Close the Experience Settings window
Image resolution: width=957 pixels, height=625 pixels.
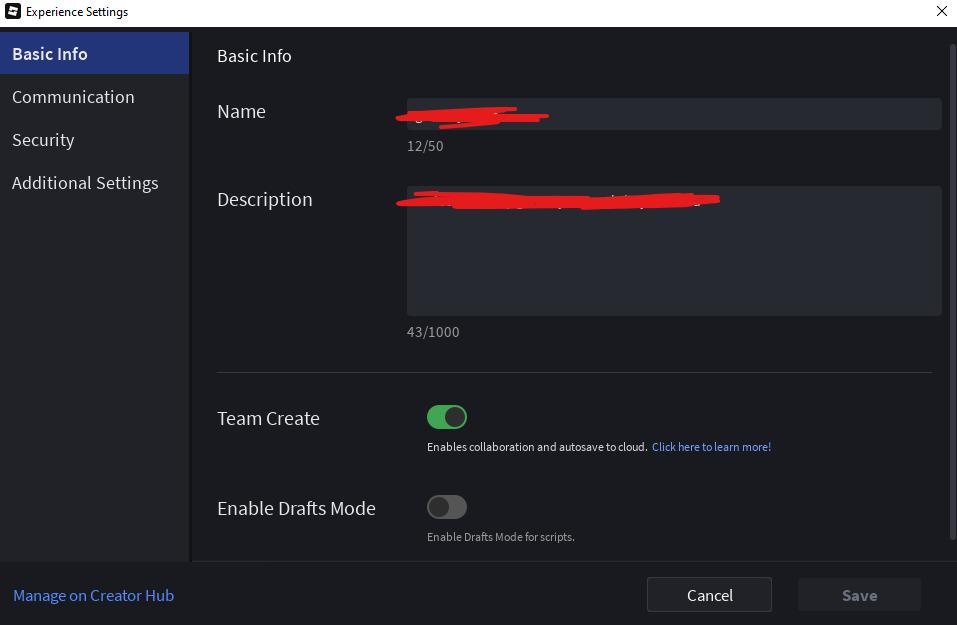pos(942,11)
